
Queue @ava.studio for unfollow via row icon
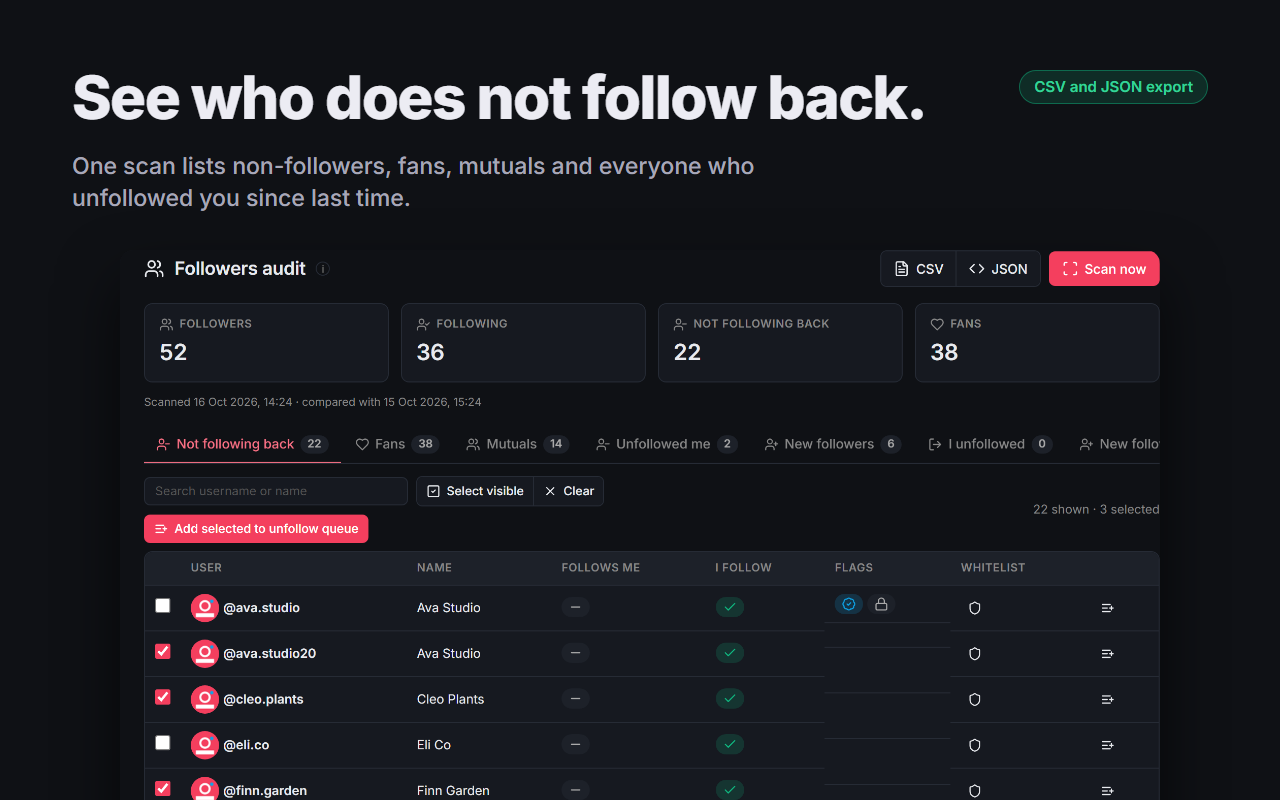(x=1107, y=608)
